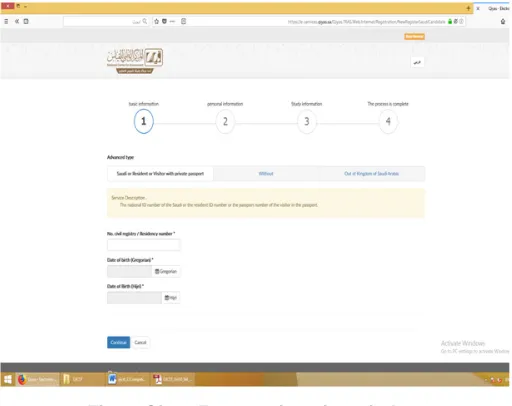Click the Continue button
This screenshot has height=406, width=512.
click(x=118, y=342)
